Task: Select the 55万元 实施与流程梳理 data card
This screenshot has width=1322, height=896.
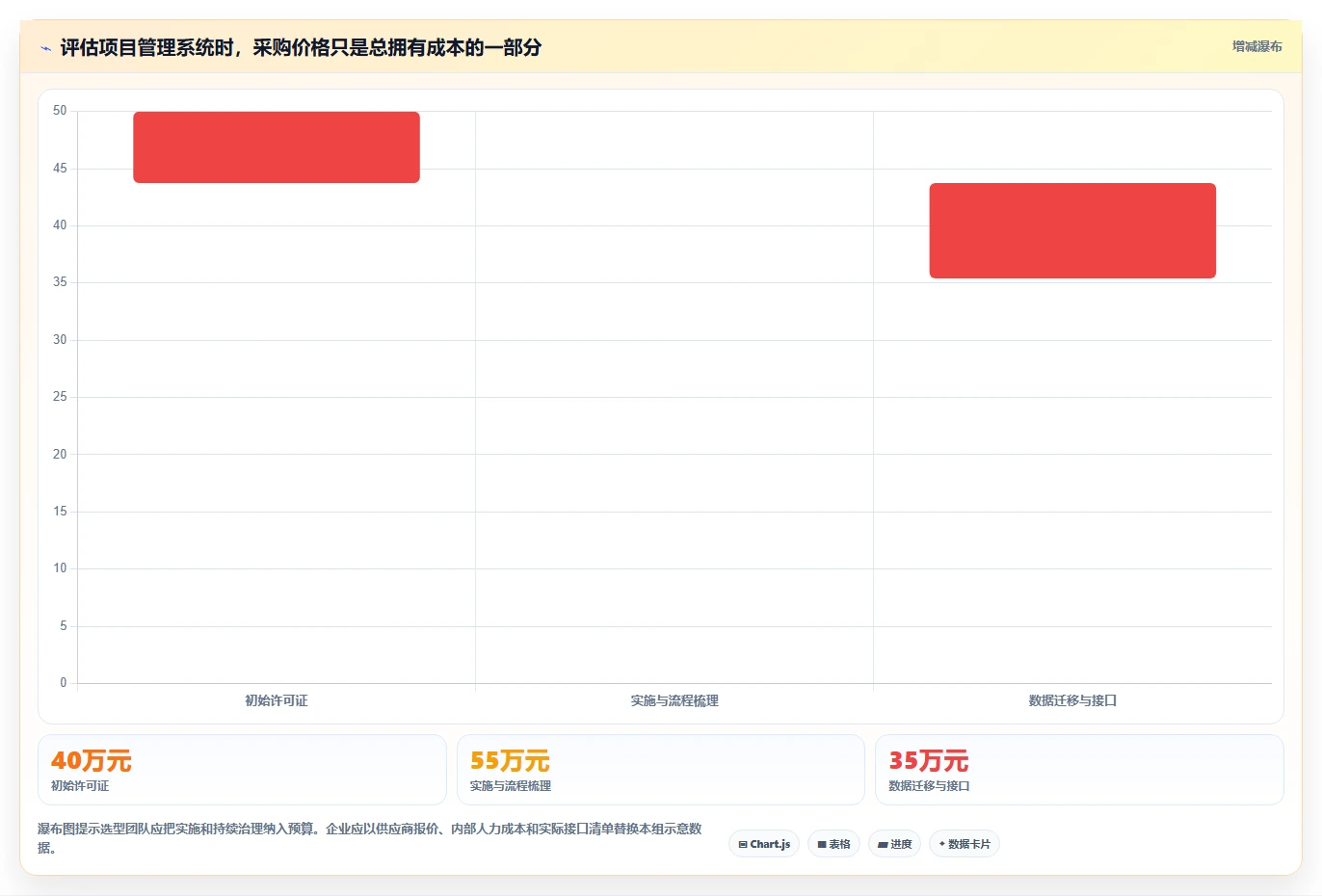Action: [x=661, y=770]
